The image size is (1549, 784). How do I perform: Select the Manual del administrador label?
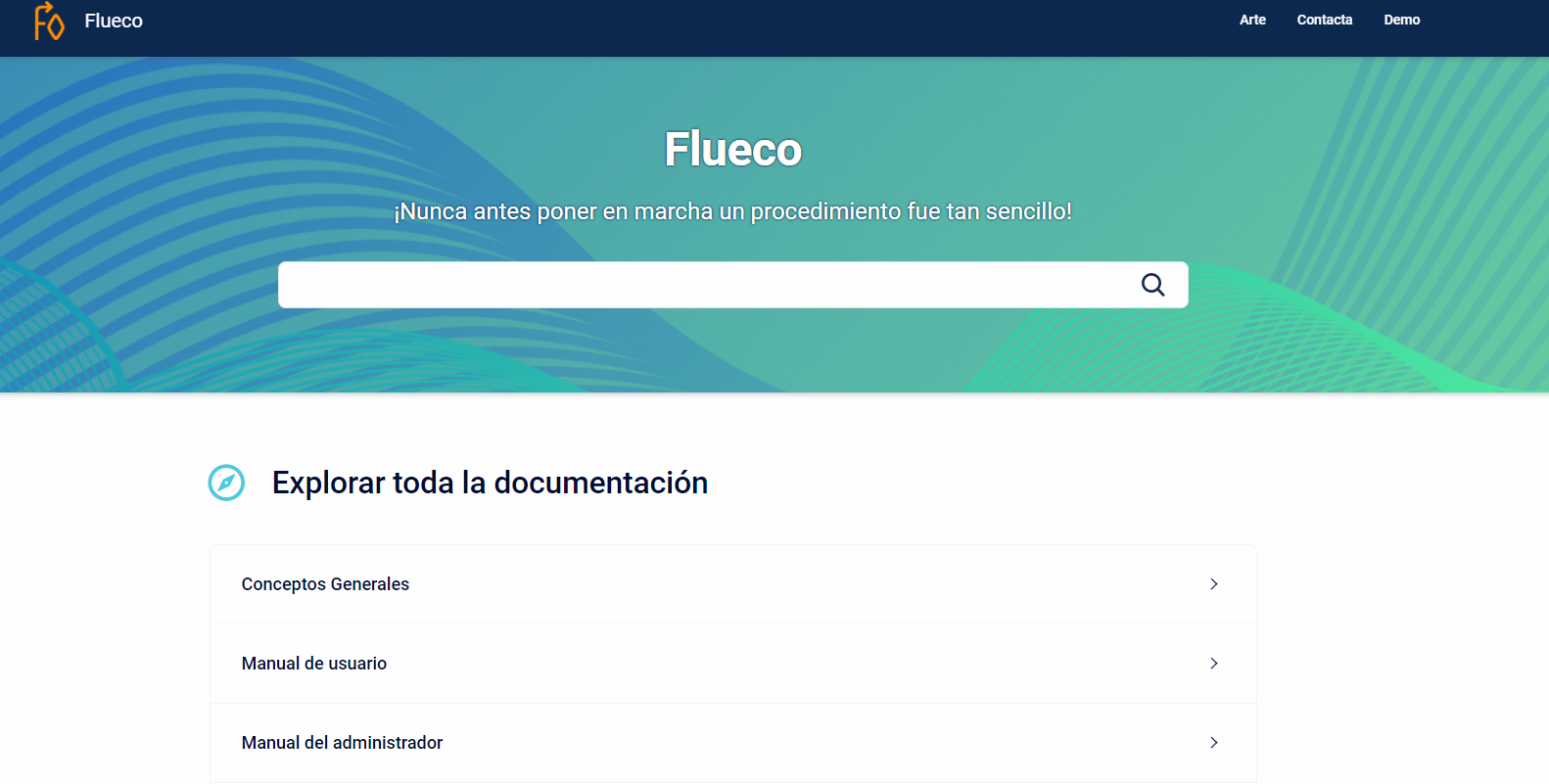(342, 743)
